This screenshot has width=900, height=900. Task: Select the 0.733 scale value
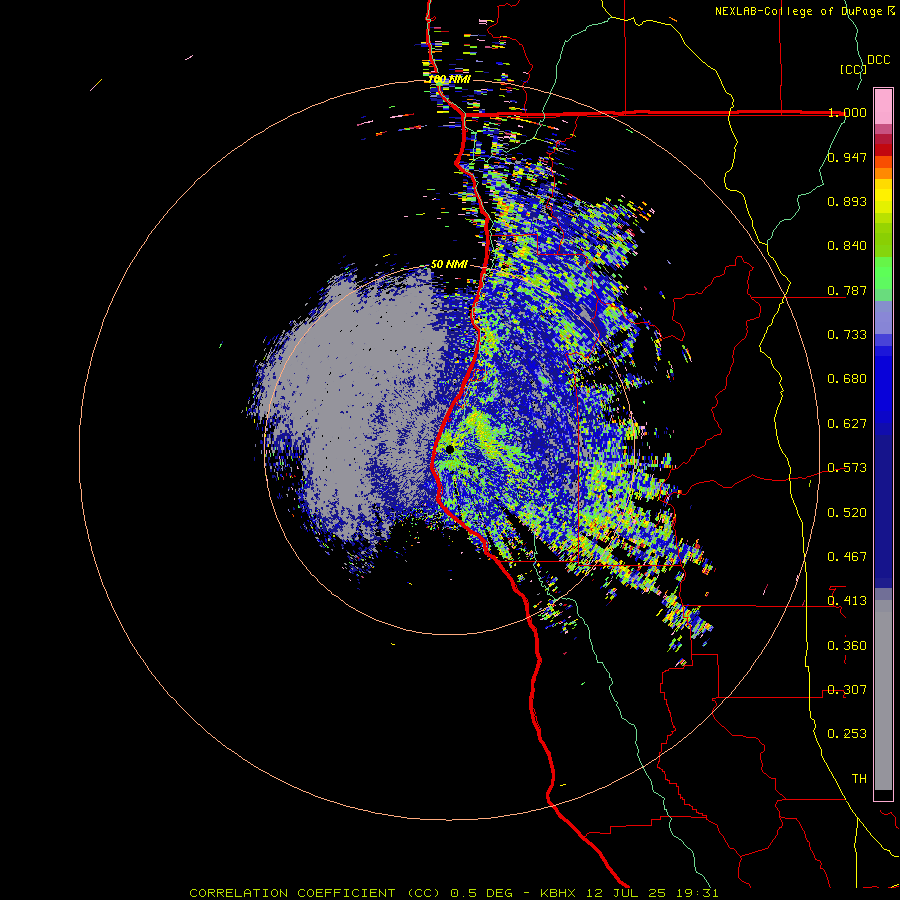[847, 335]
